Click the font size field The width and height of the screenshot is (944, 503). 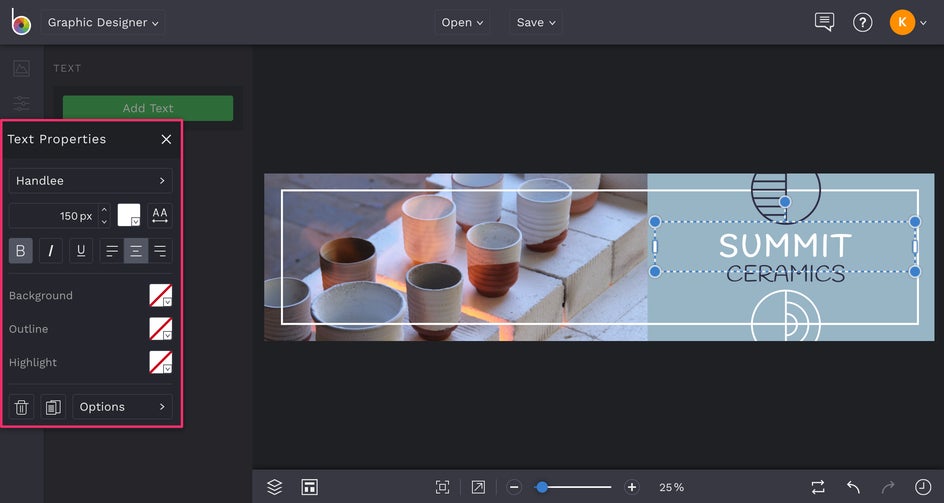(x=54, y=216)
